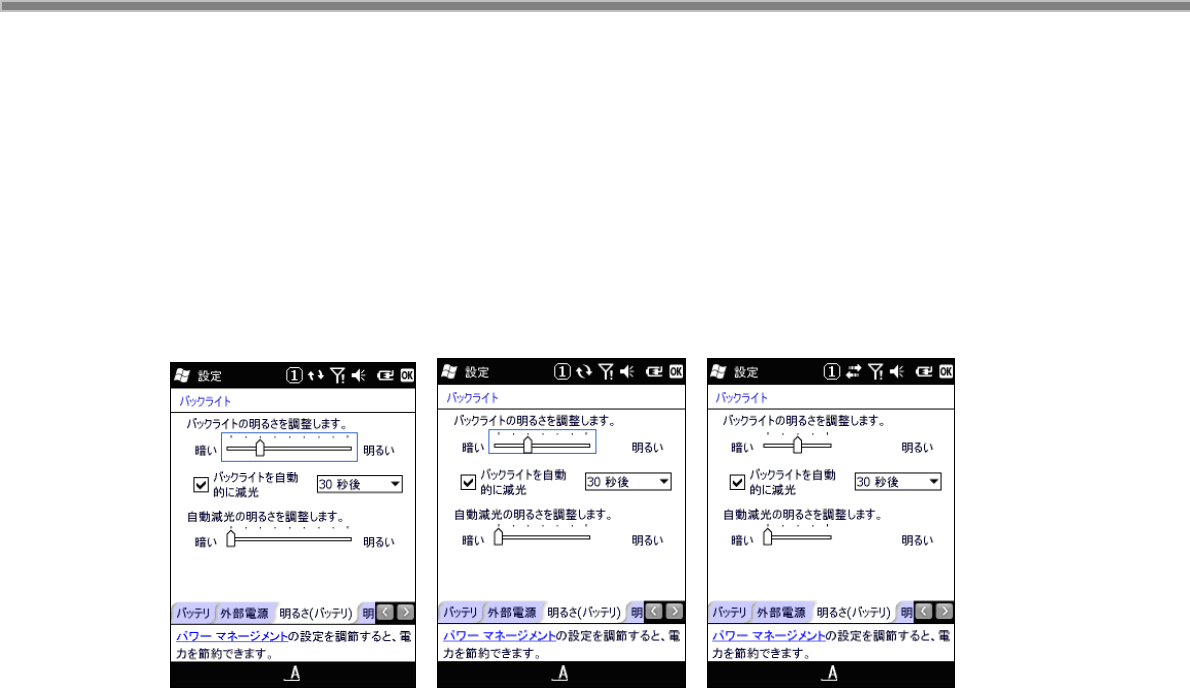Viewport: 1190px width, 688px height.
Task: Click tab strip right arrow in middle screenshot
Action: click(674, 611)
